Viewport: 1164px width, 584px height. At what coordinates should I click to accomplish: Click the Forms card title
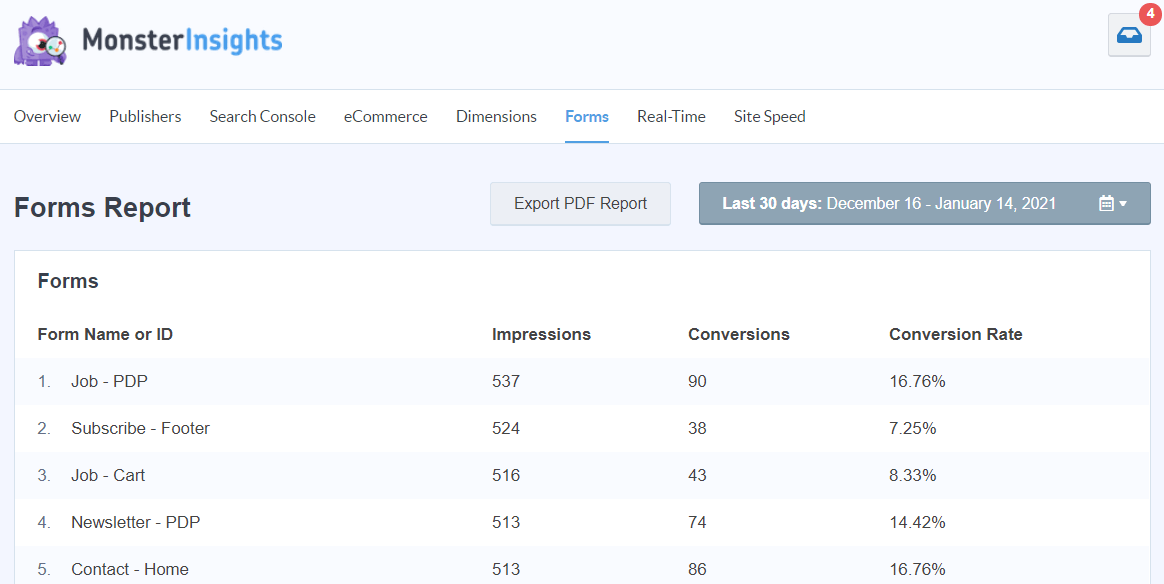point(68,281)
